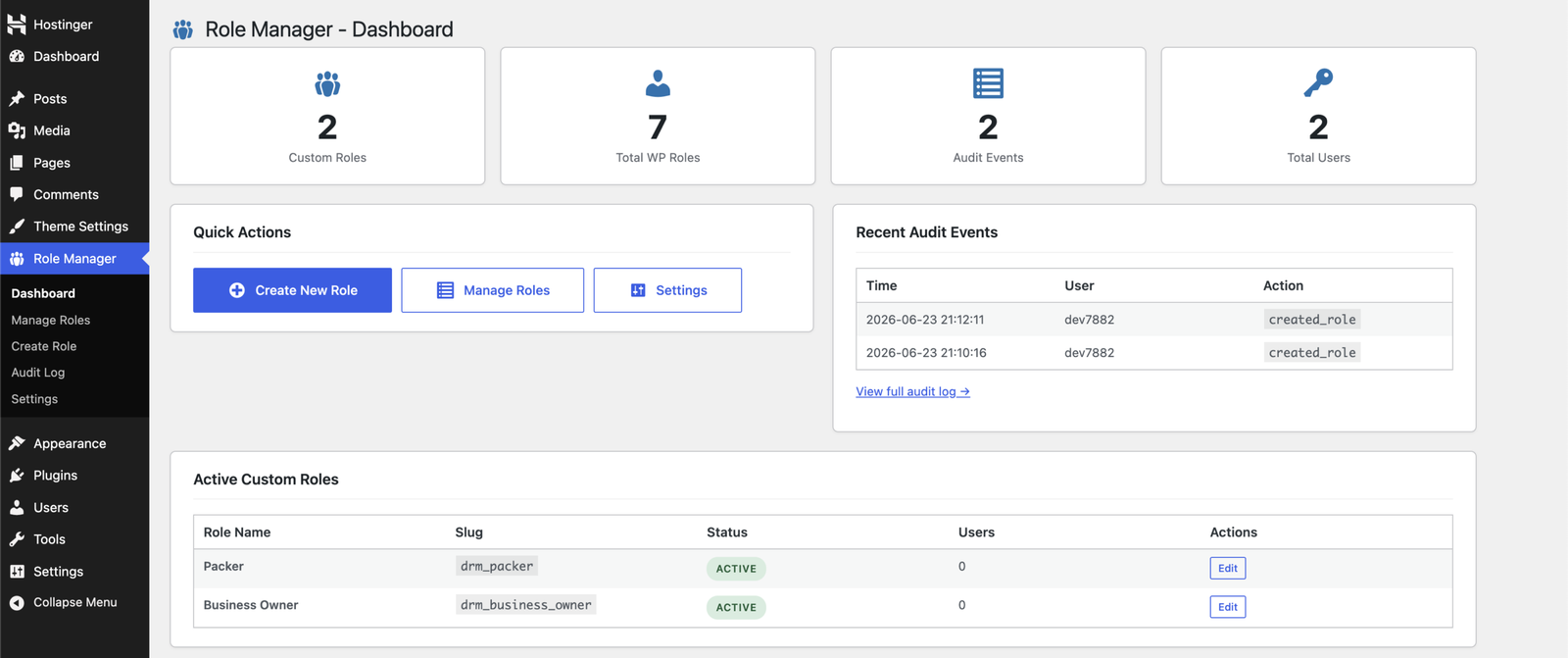Click the Audit Events list icon
1568x658 pixels.
coord(988,83)
